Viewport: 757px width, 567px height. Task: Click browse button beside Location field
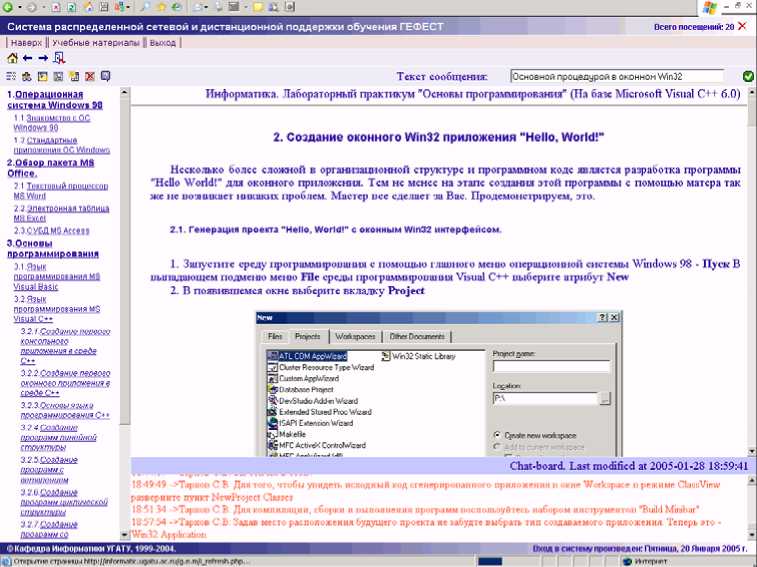point(604,398)
